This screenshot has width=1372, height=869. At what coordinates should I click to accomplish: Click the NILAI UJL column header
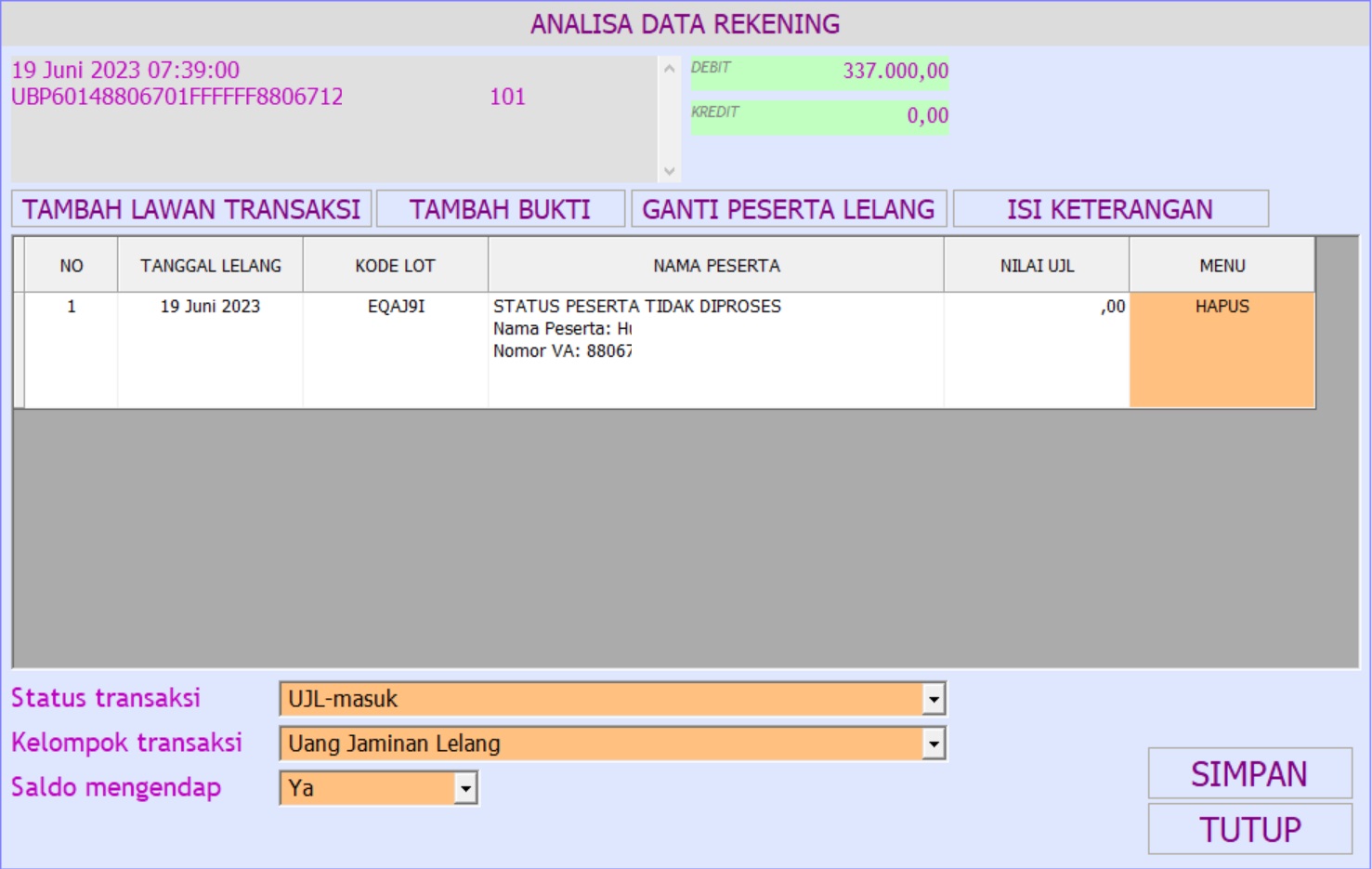point(1036,266)
